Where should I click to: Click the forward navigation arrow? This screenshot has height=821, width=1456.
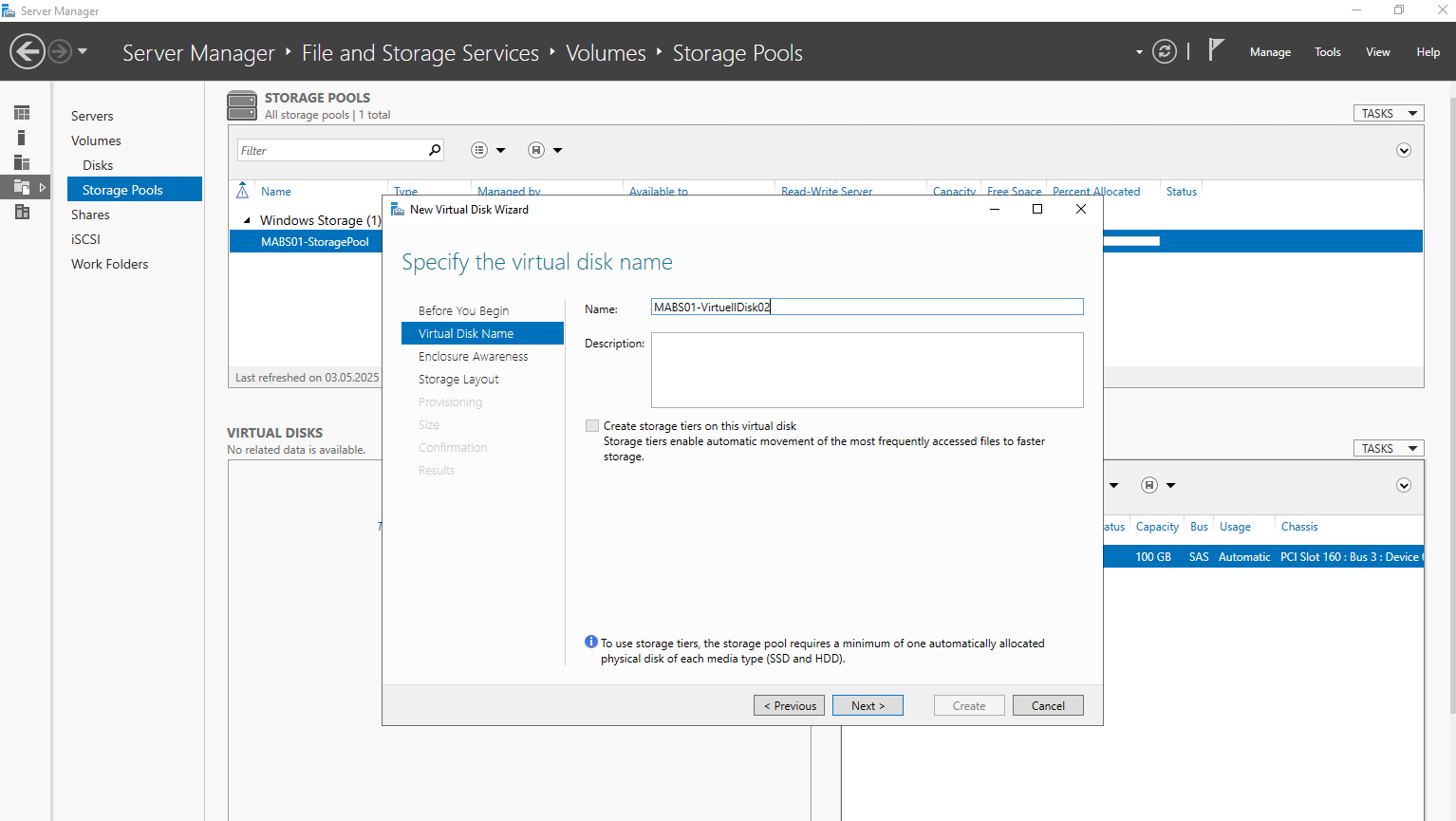click(x=60, y=51)
